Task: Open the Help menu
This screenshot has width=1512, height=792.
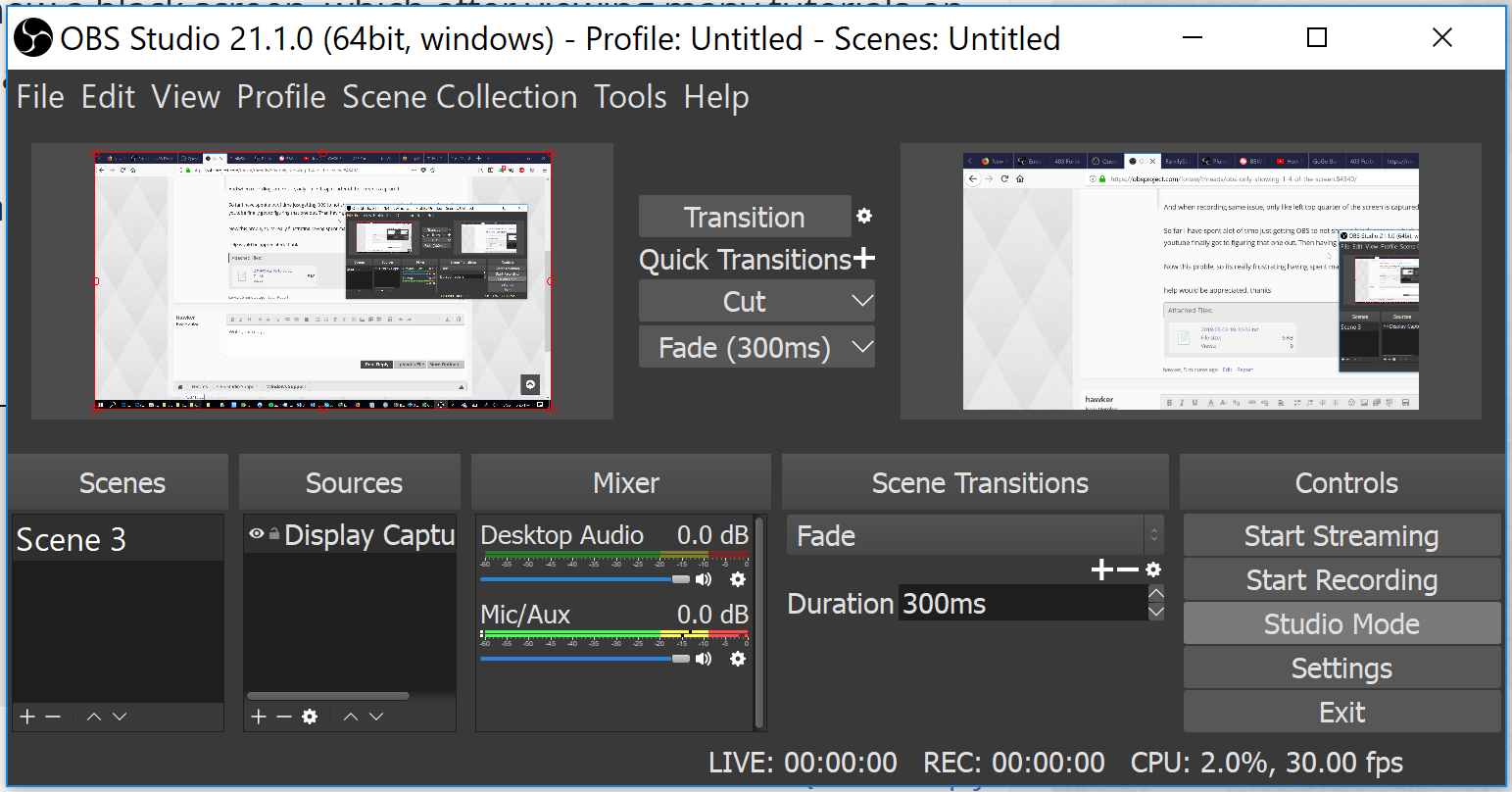Action: (716, 97)
